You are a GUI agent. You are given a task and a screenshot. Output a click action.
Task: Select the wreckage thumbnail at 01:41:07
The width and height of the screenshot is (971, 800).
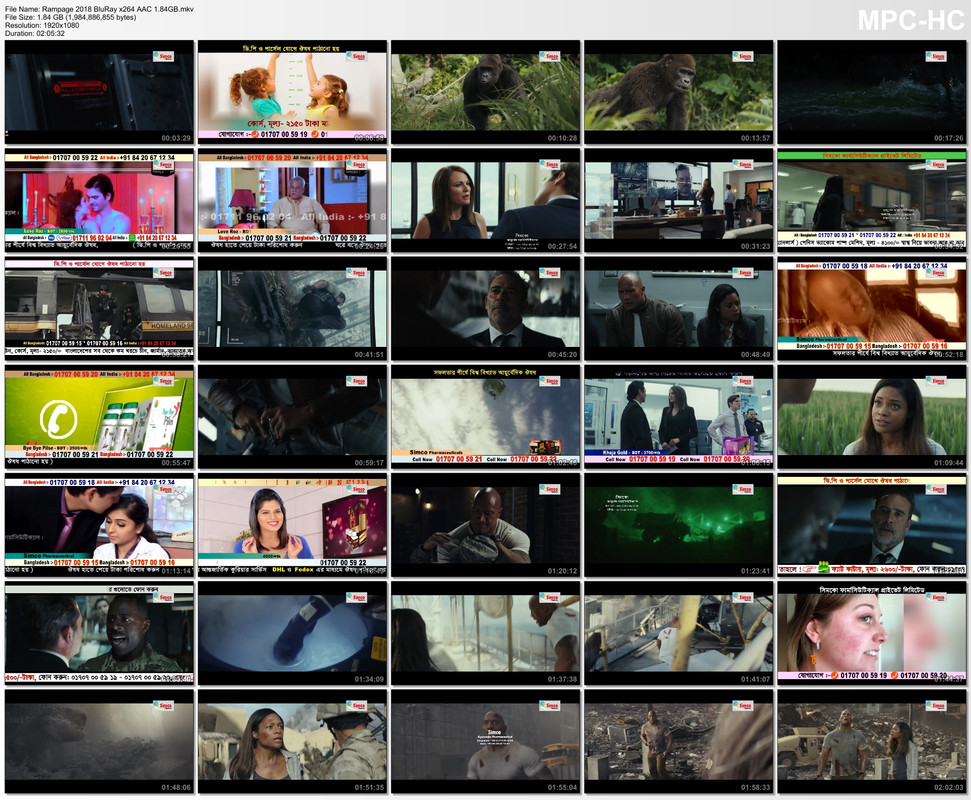(679, 633)
